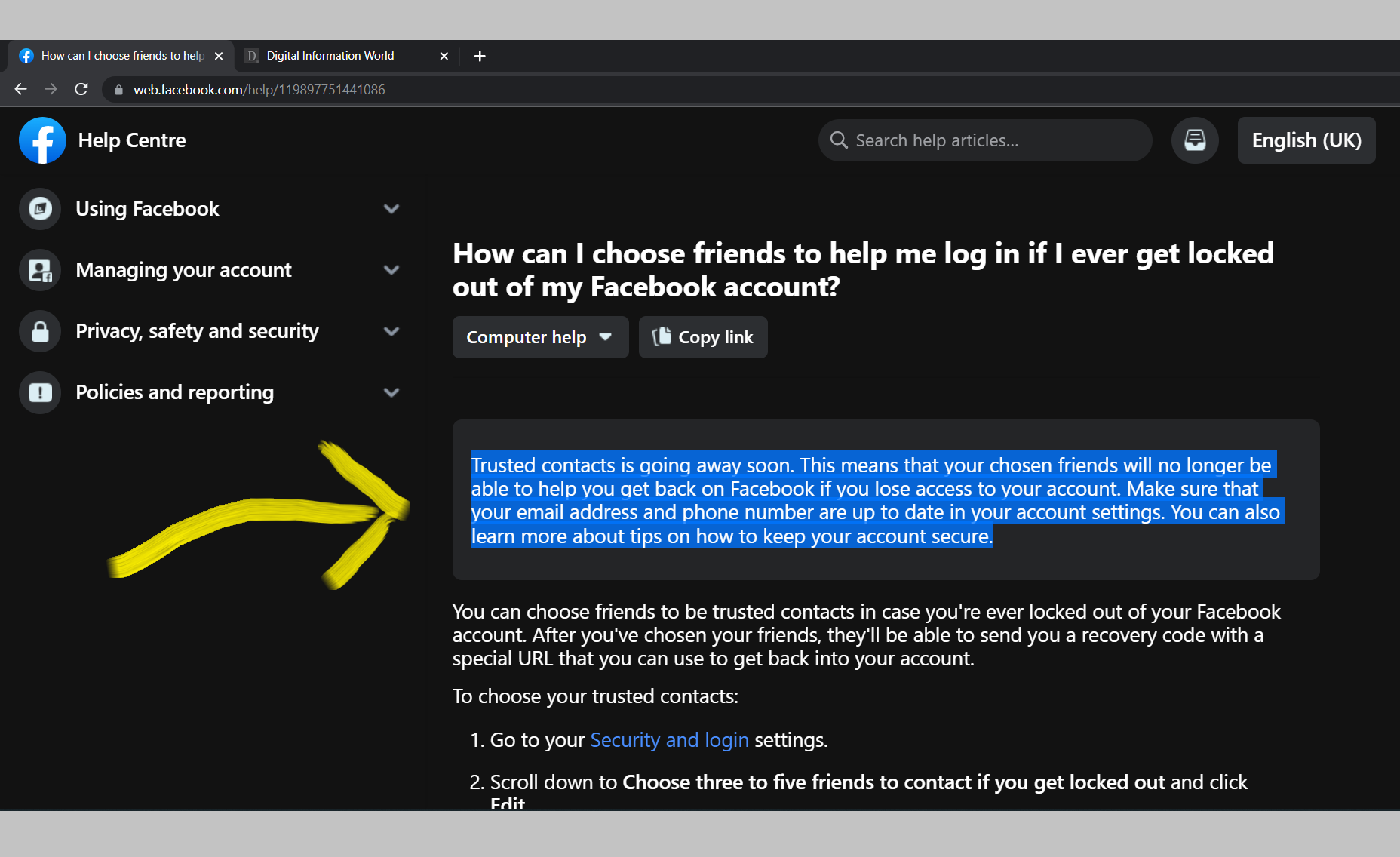Click paragraph starting 'You can choose friends'
This screenshot has width=1400, height=857.
click(866, 635)
